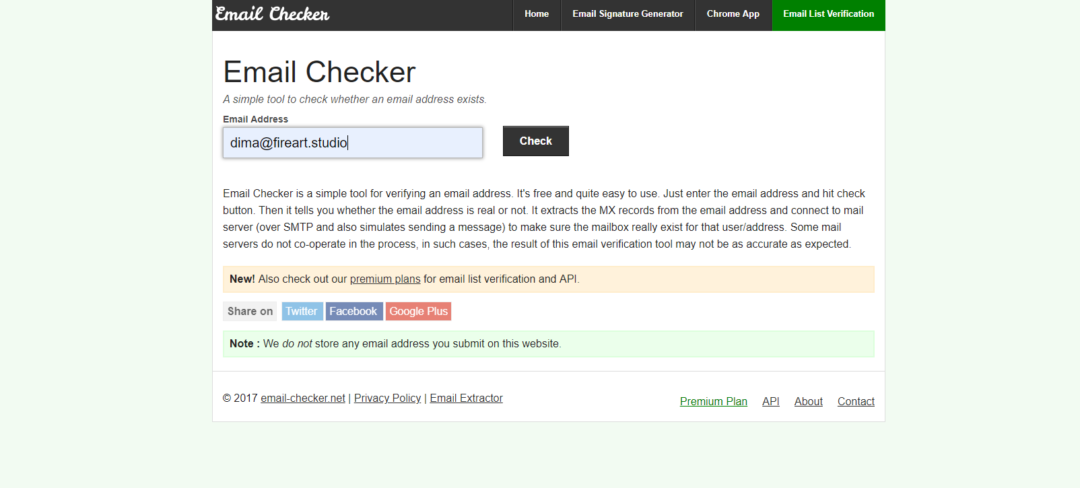Select the green Email List Verification tab

point(828,14)
